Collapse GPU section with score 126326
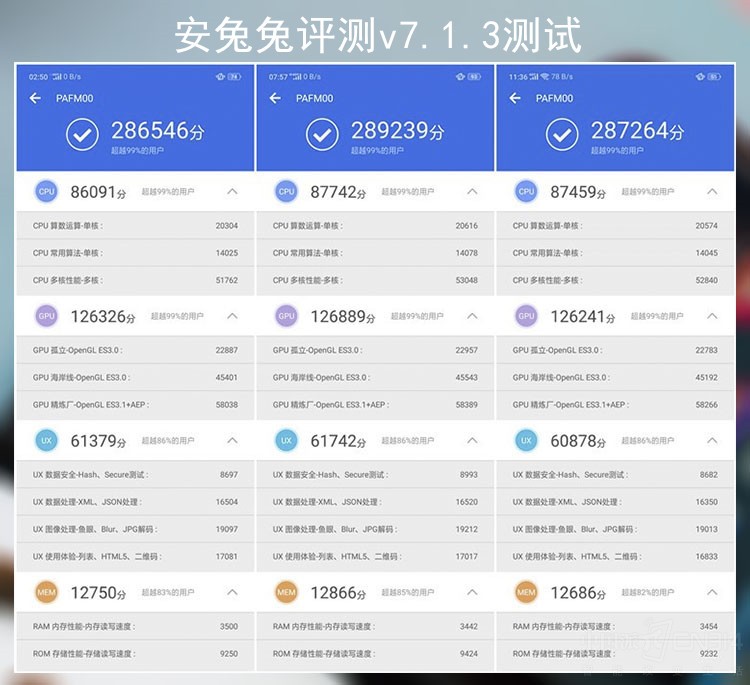 (232, 316)
